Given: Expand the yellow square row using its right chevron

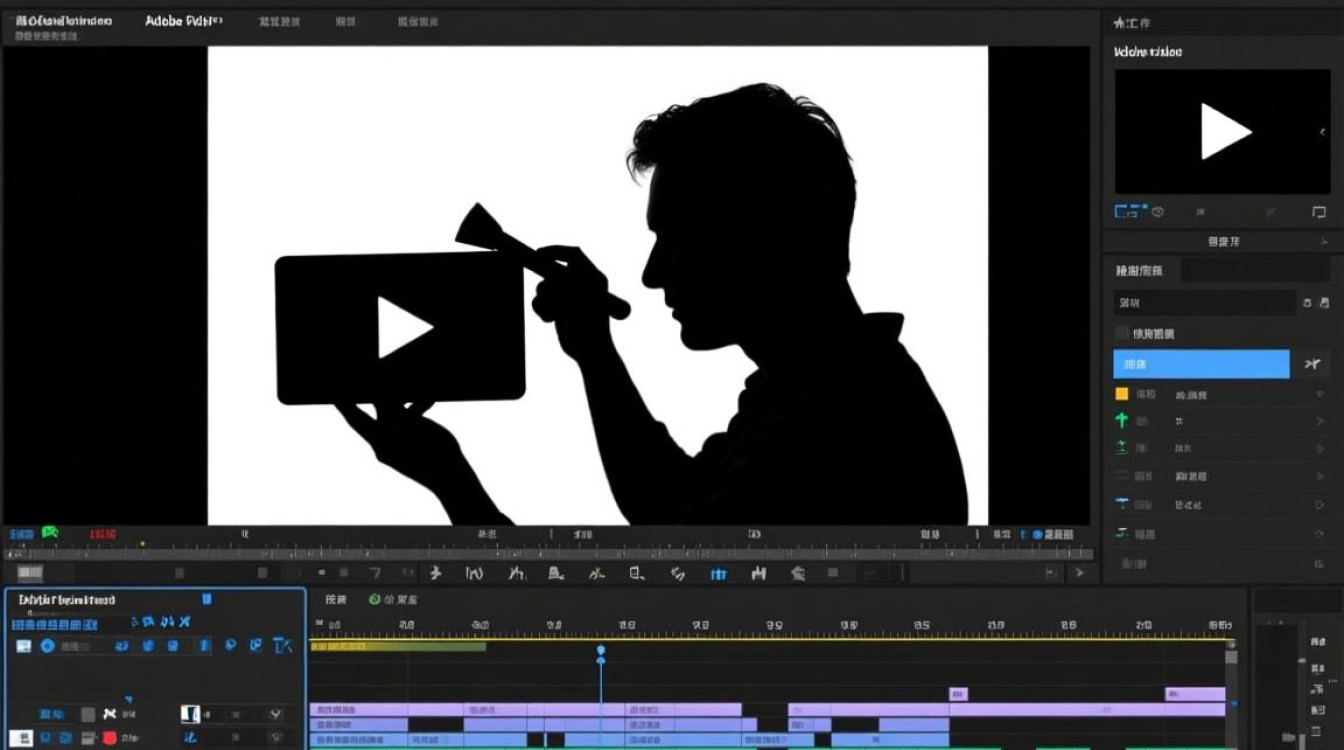Looking at the screenshot, I should [x=1320, y=395].
